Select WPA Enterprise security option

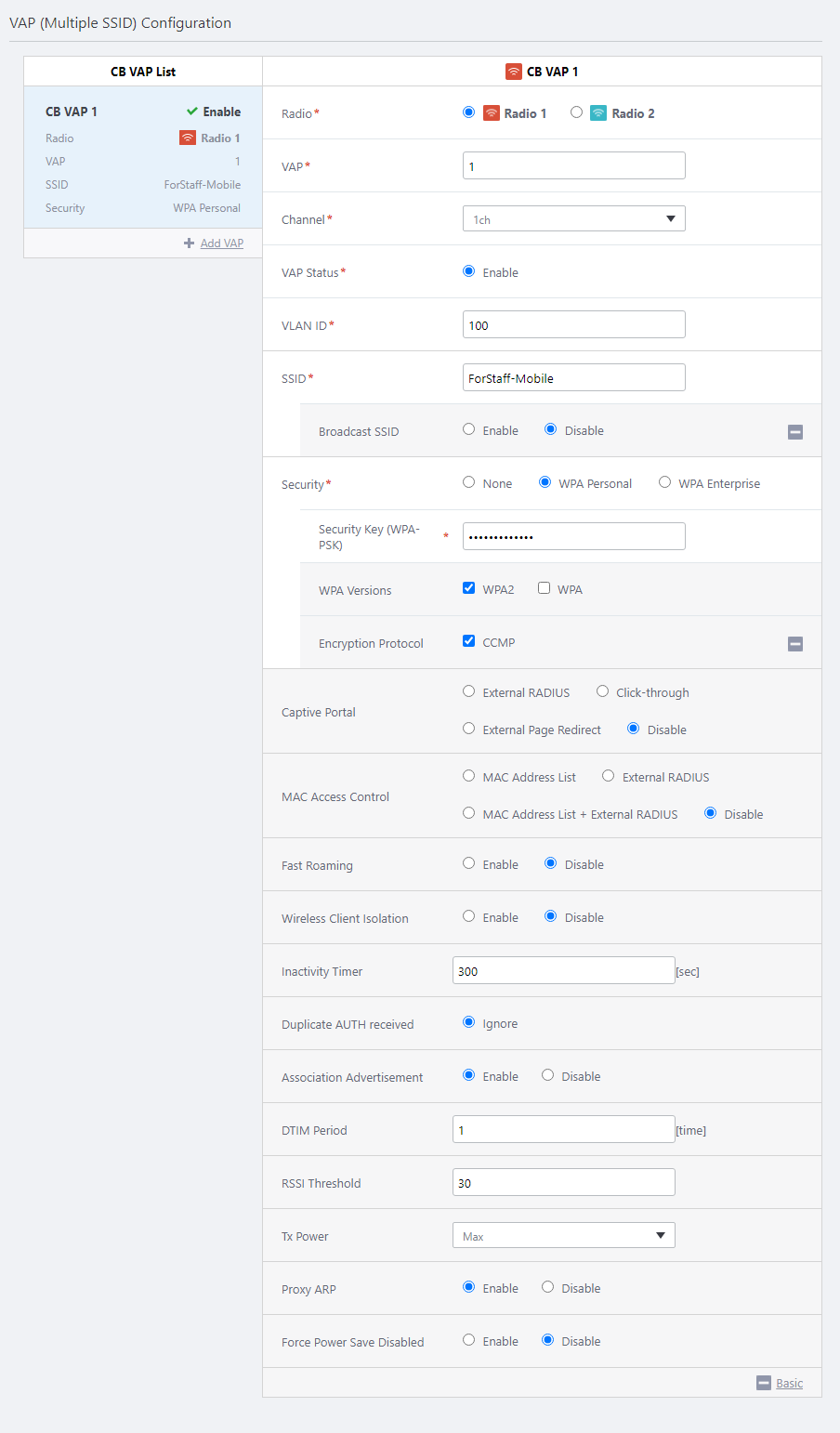pos(665,482)
